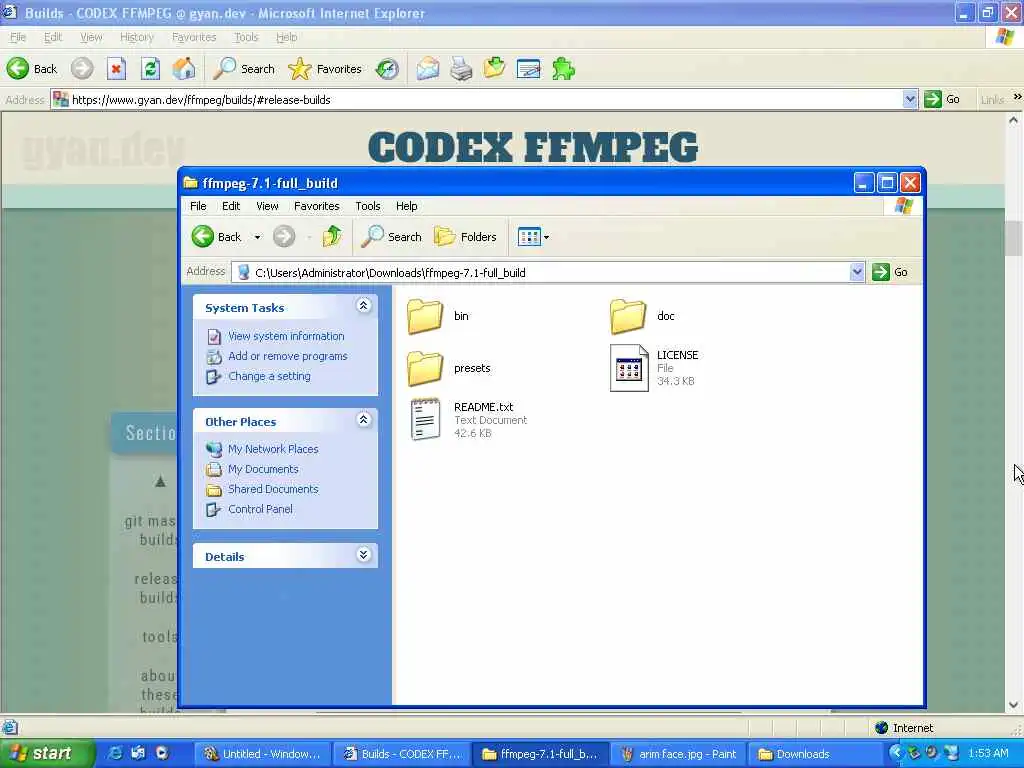Switch to Untitled - Windows taskbar button
The image size is (1024, 768).
263,754
